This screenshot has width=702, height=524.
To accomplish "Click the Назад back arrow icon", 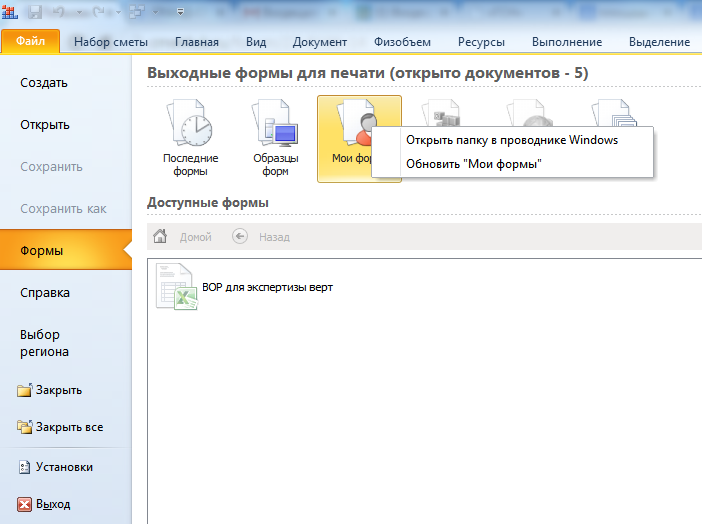I will tap(240, 236).
